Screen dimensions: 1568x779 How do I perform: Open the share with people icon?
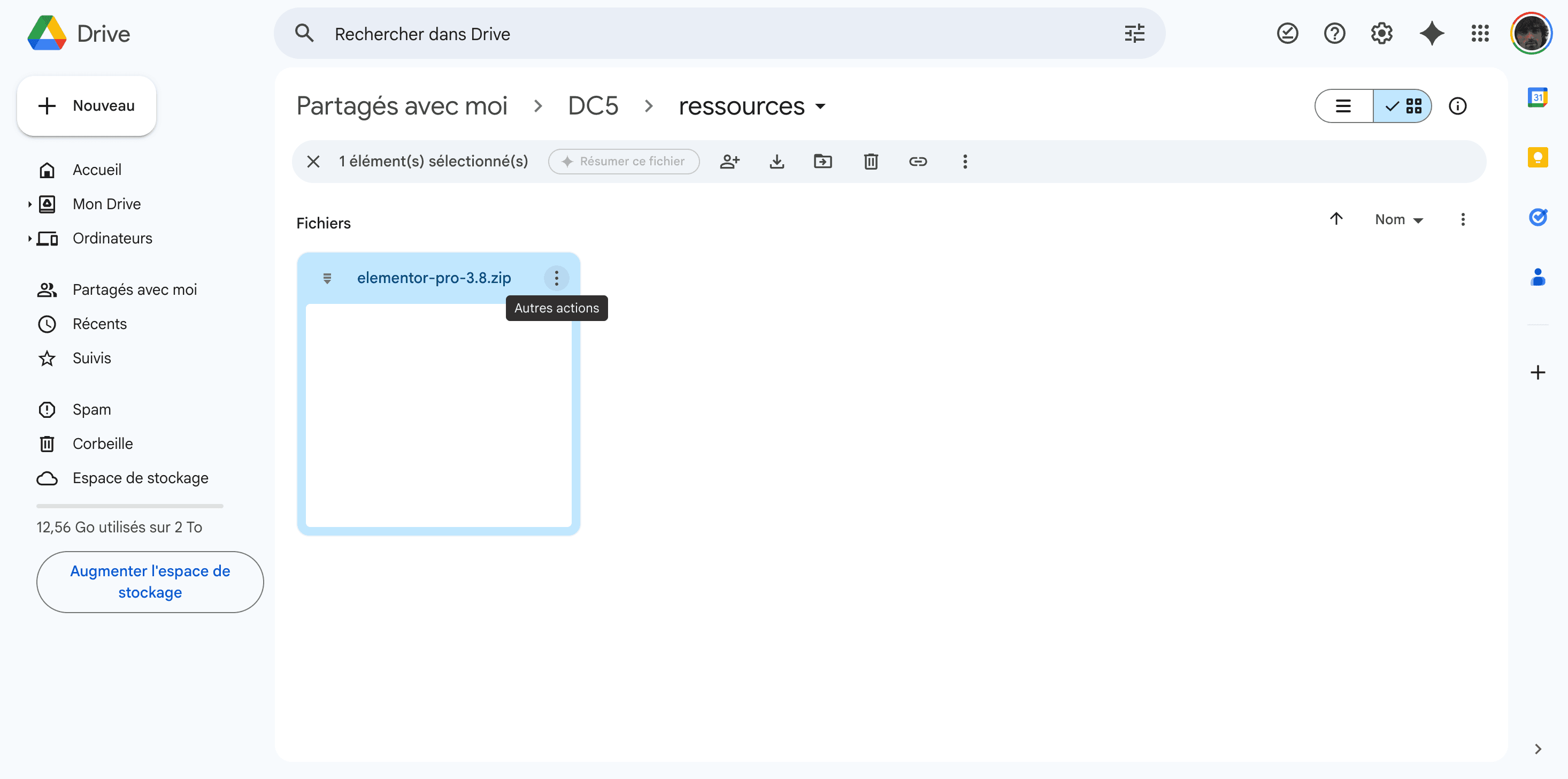tap(730, 162)
